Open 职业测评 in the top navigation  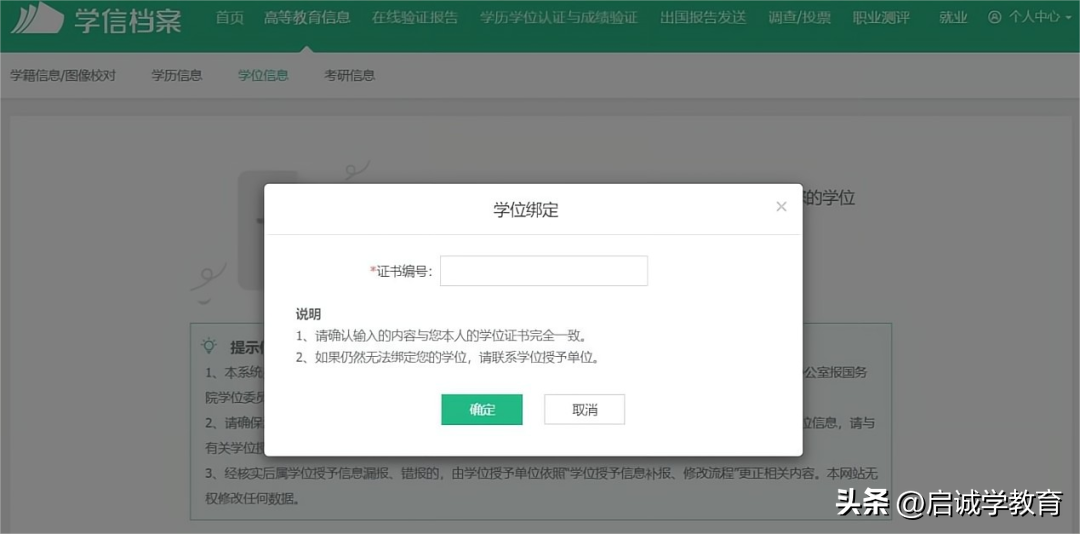pos(881,17)
